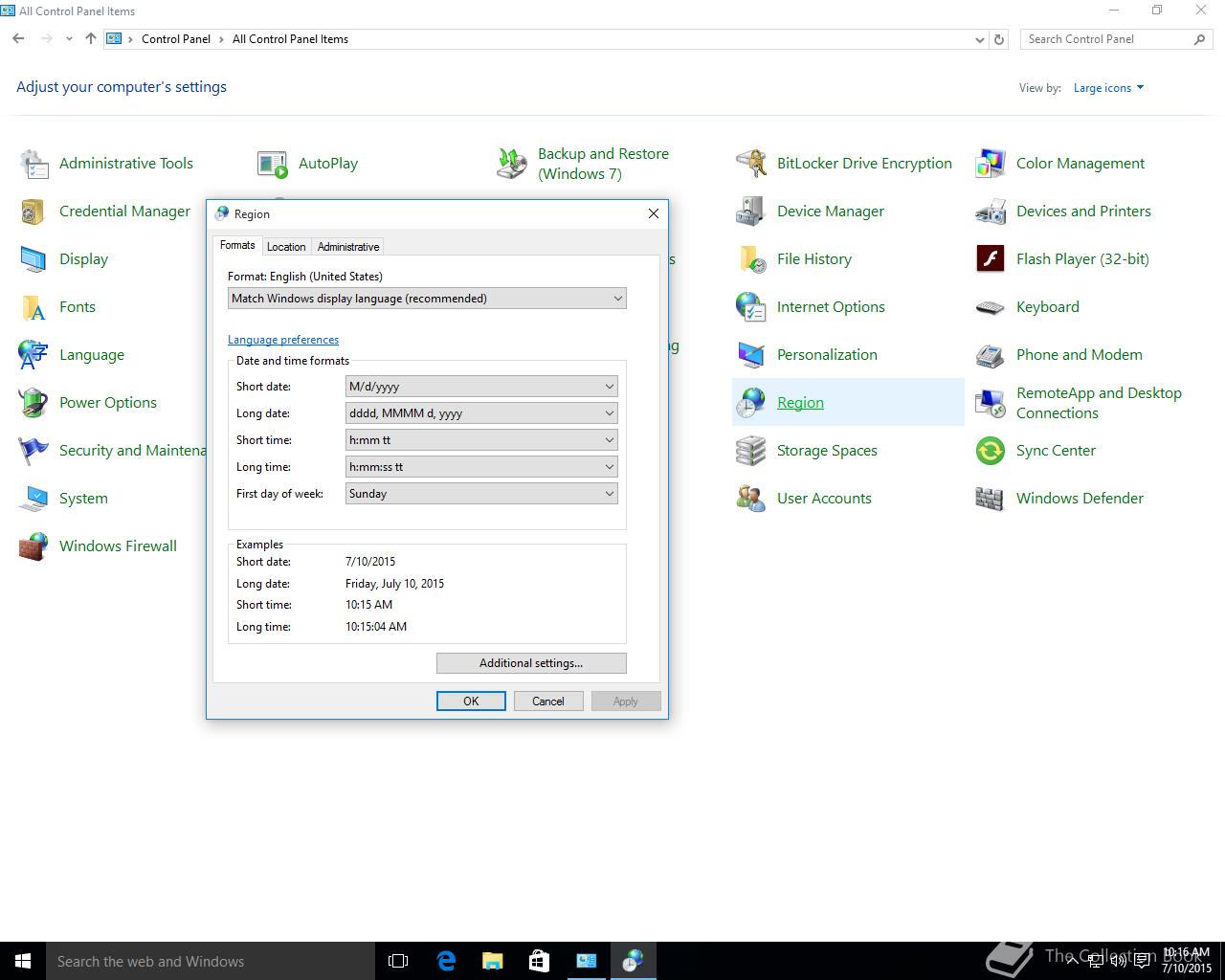Screen dimensions: 1225x980
Task: Open the AutoPlay icon
Action: click(273, 164)
